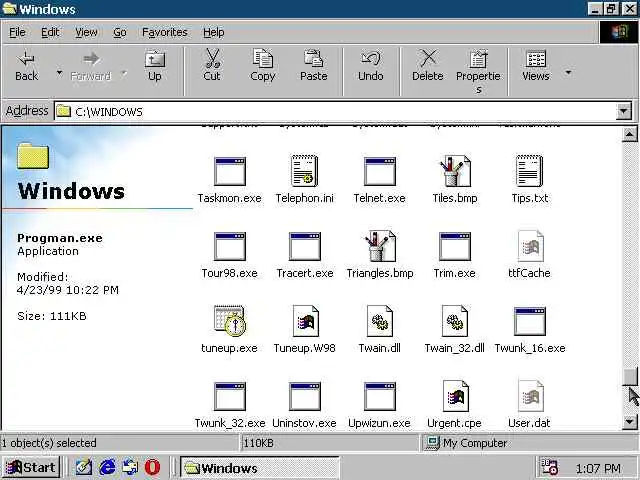Screen dimensions: 640x480
Task: Click the scrollbar up arrow
Action: [630, 134]
